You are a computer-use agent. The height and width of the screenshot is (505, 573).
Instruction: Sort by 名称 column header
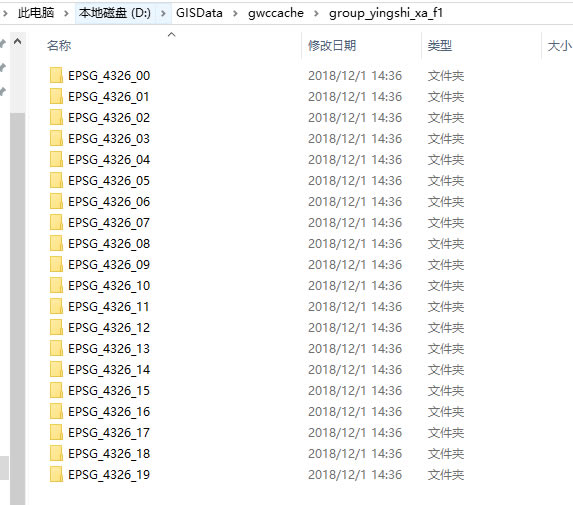click(x=59, y=46)
